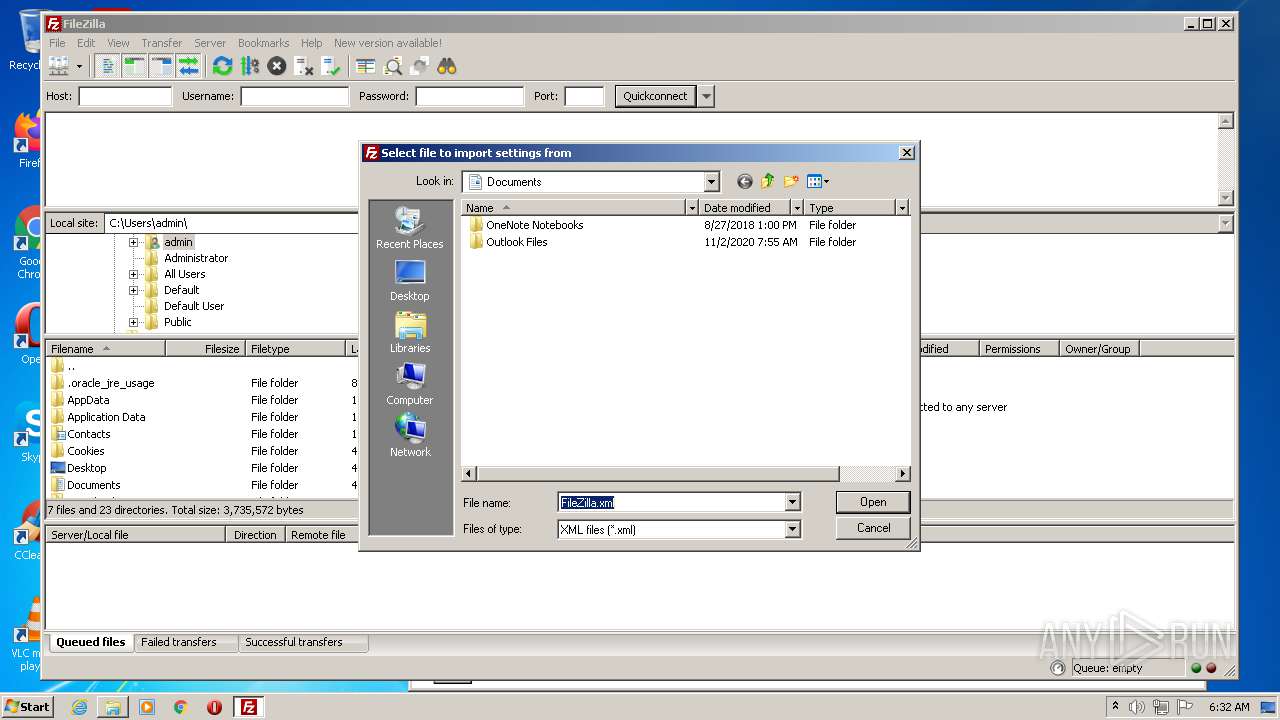The width and height of the screenshot is (1280, 720).
Task: Click the binoculars file search icon
Action: point(447,66)
